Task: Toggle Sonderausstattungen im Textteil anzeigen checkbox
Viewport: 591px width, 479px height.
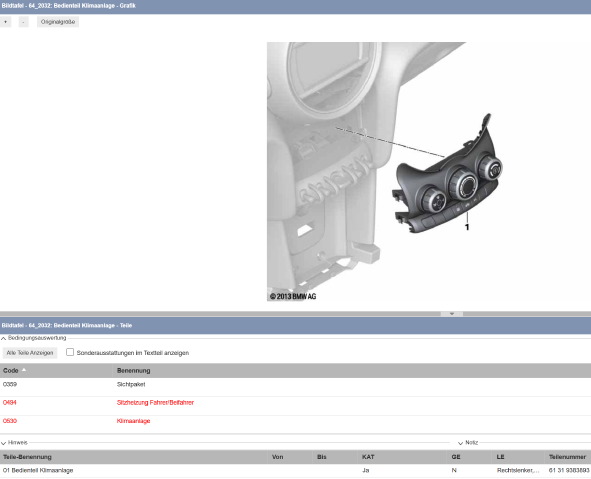Action: (70, 352)
